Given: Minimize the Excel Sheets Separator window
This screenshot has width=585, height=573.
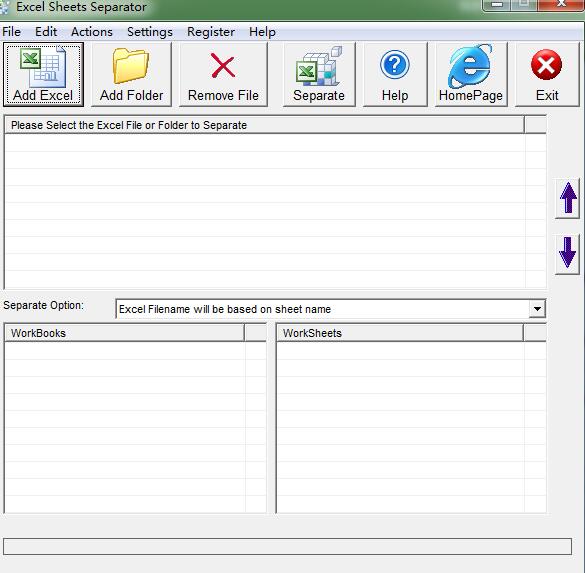Looking at the screenshot, I should pyautogui.click(x=497, y=4).
